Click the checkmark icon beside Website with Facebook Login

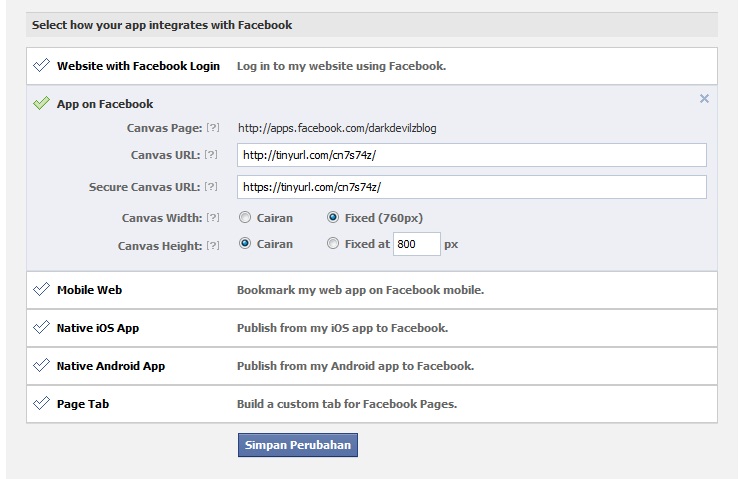[42, 65]
